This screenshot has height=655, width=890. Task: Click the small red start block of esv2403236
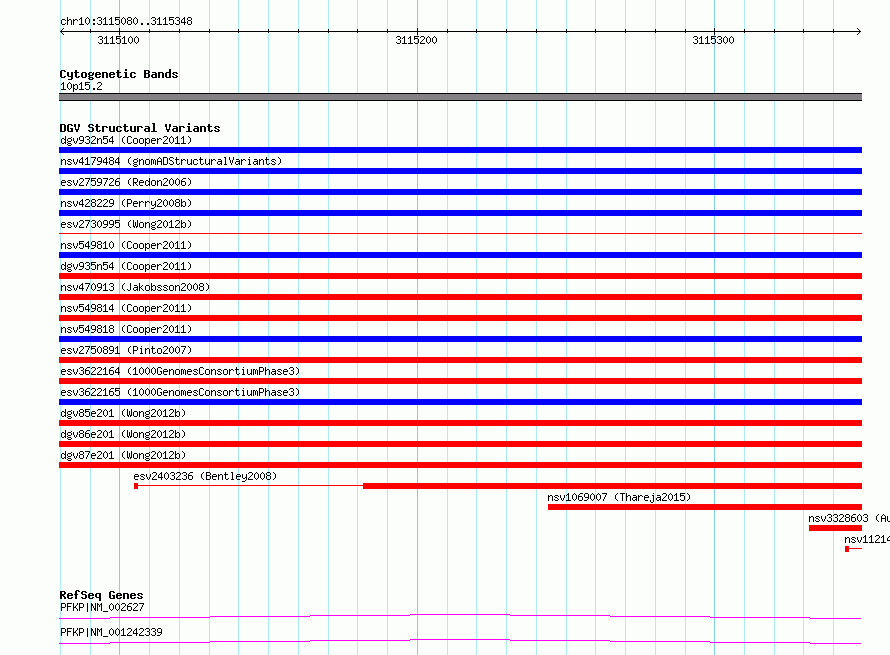point(136,486)
